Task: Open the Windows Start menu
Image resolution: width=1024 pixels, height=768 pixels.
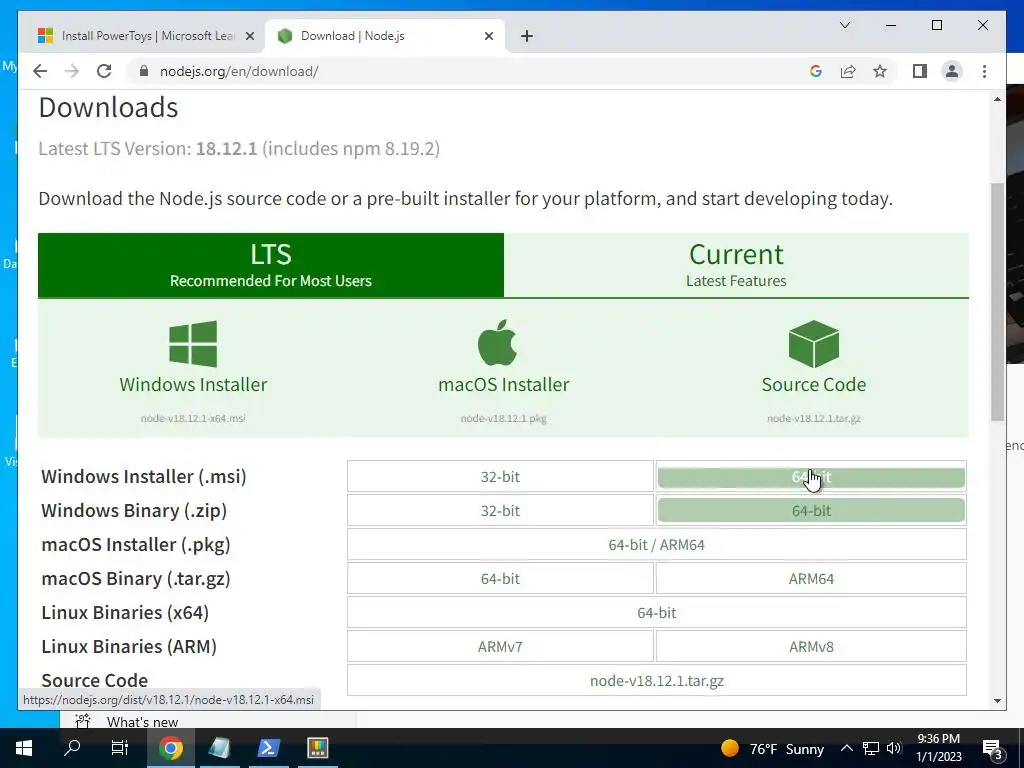Action: 24,748
